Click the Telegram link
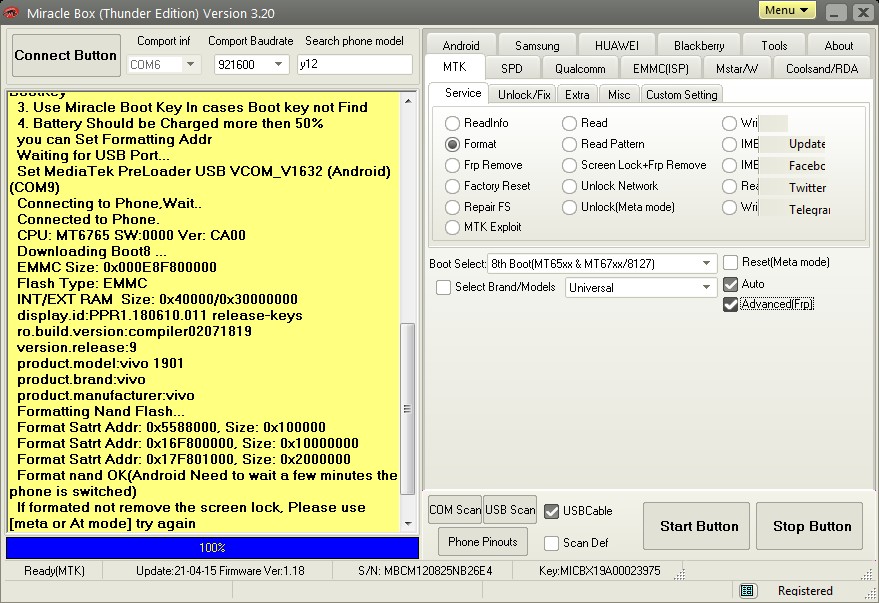Image resolution: width=879 pixels, height=603 pixels. pos(809,210)
